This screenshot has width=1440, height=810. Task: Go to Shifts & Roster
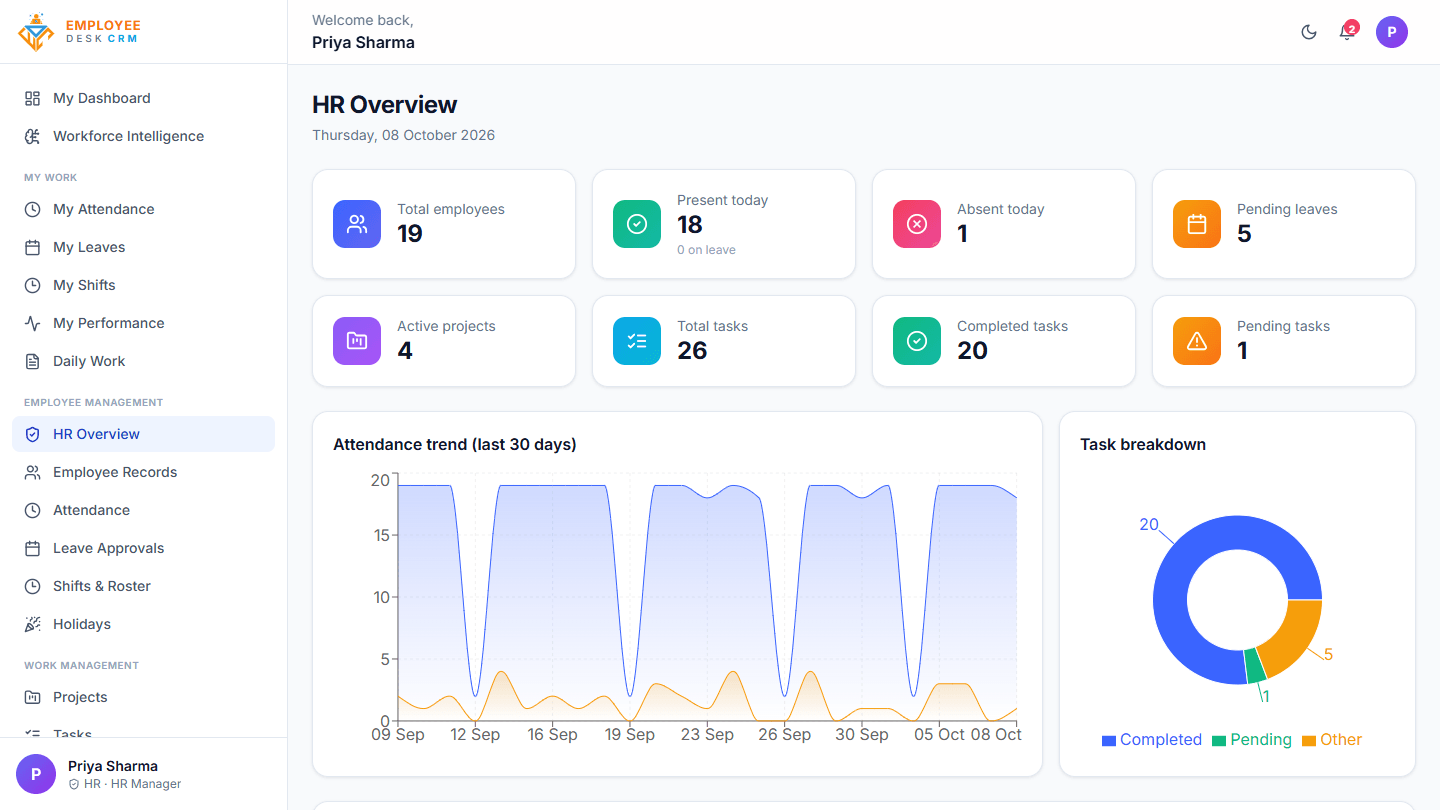click(x=143, y=586)
